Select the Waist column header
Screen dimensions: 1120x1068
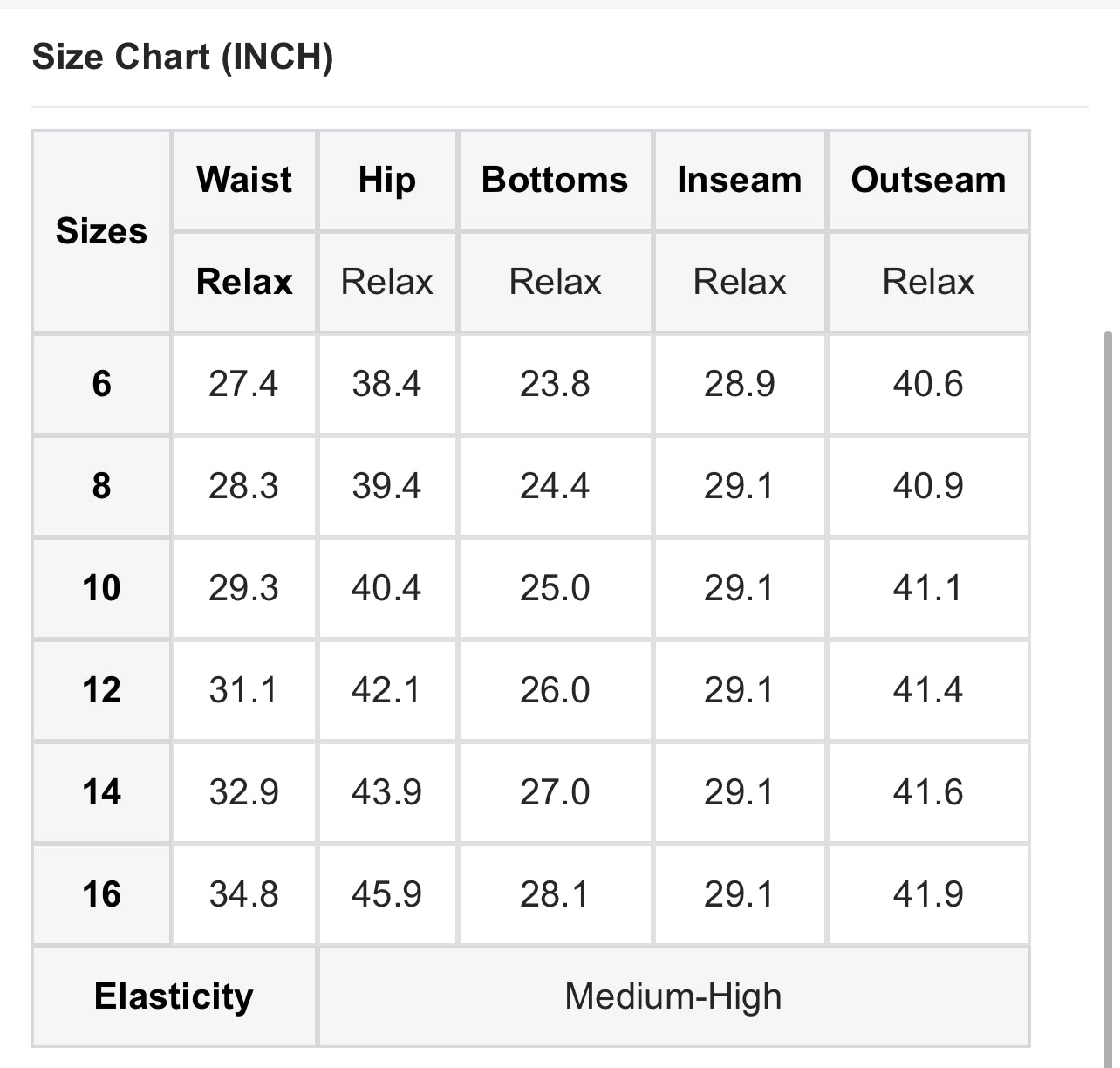point(244,180)
